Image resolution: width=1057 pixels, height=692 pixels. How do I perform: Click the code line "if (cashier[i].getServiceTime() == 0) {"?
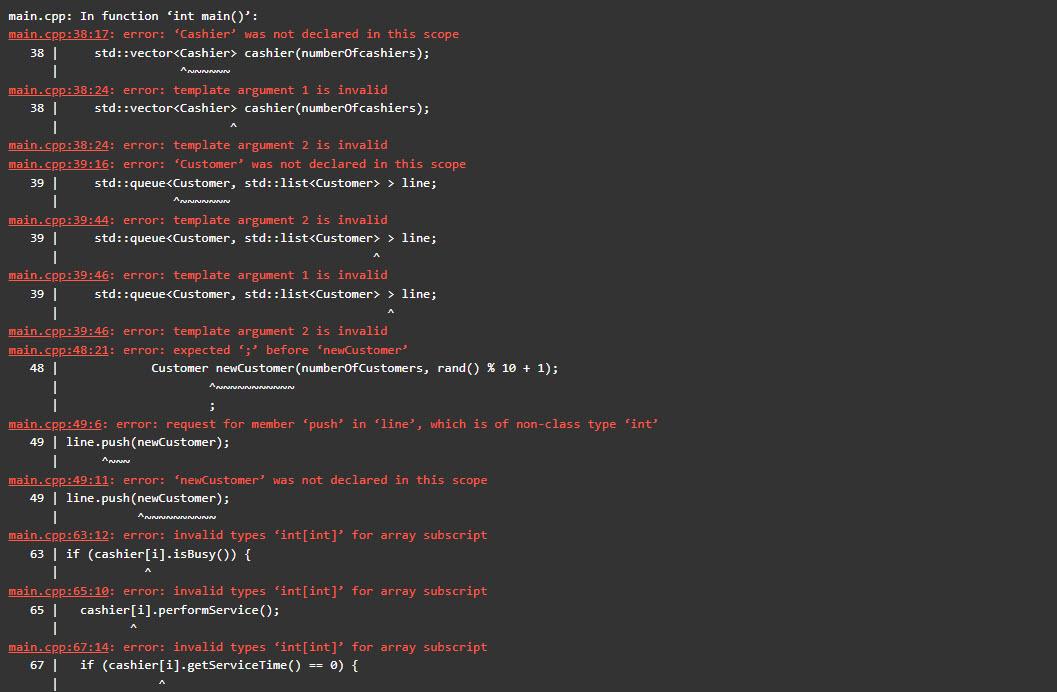[219, 666]
